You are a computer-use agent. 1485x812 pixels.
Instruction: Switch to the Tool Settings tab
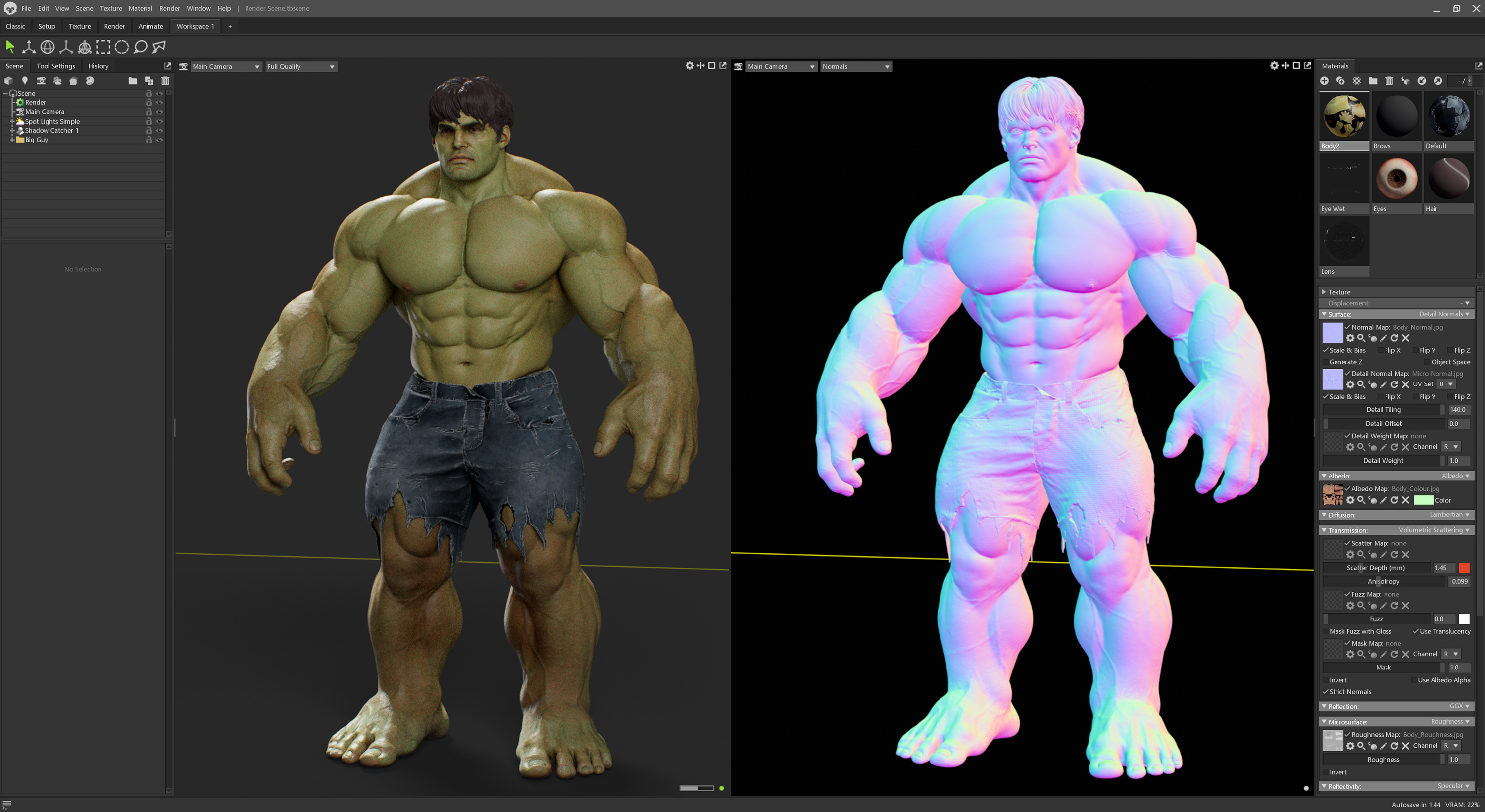[55, 66]
